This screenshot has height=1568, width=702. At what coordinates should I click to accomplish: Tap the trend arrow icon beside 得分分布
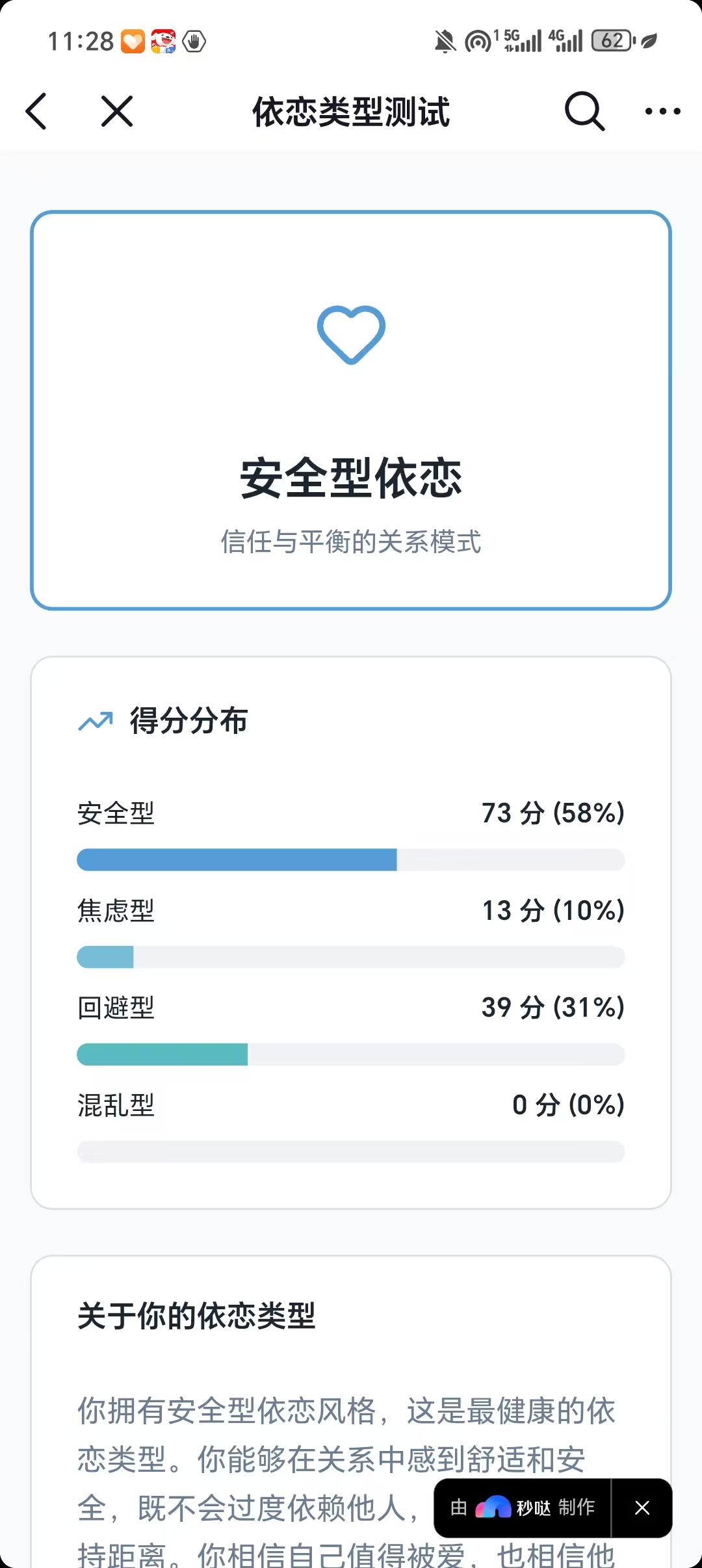(96, 721)
